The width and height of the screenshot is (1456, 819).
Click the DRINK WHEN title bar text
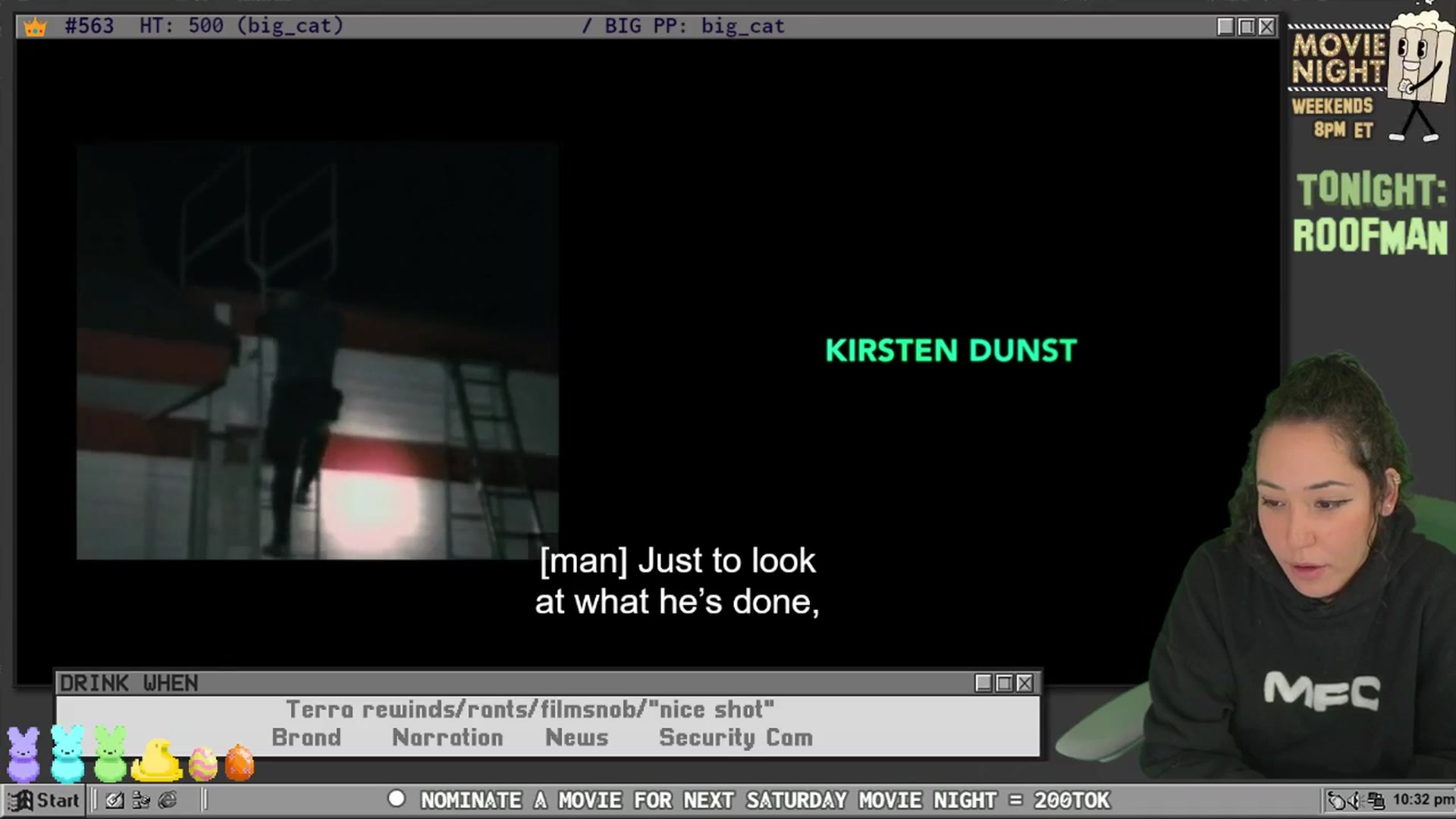coord(129,683)
